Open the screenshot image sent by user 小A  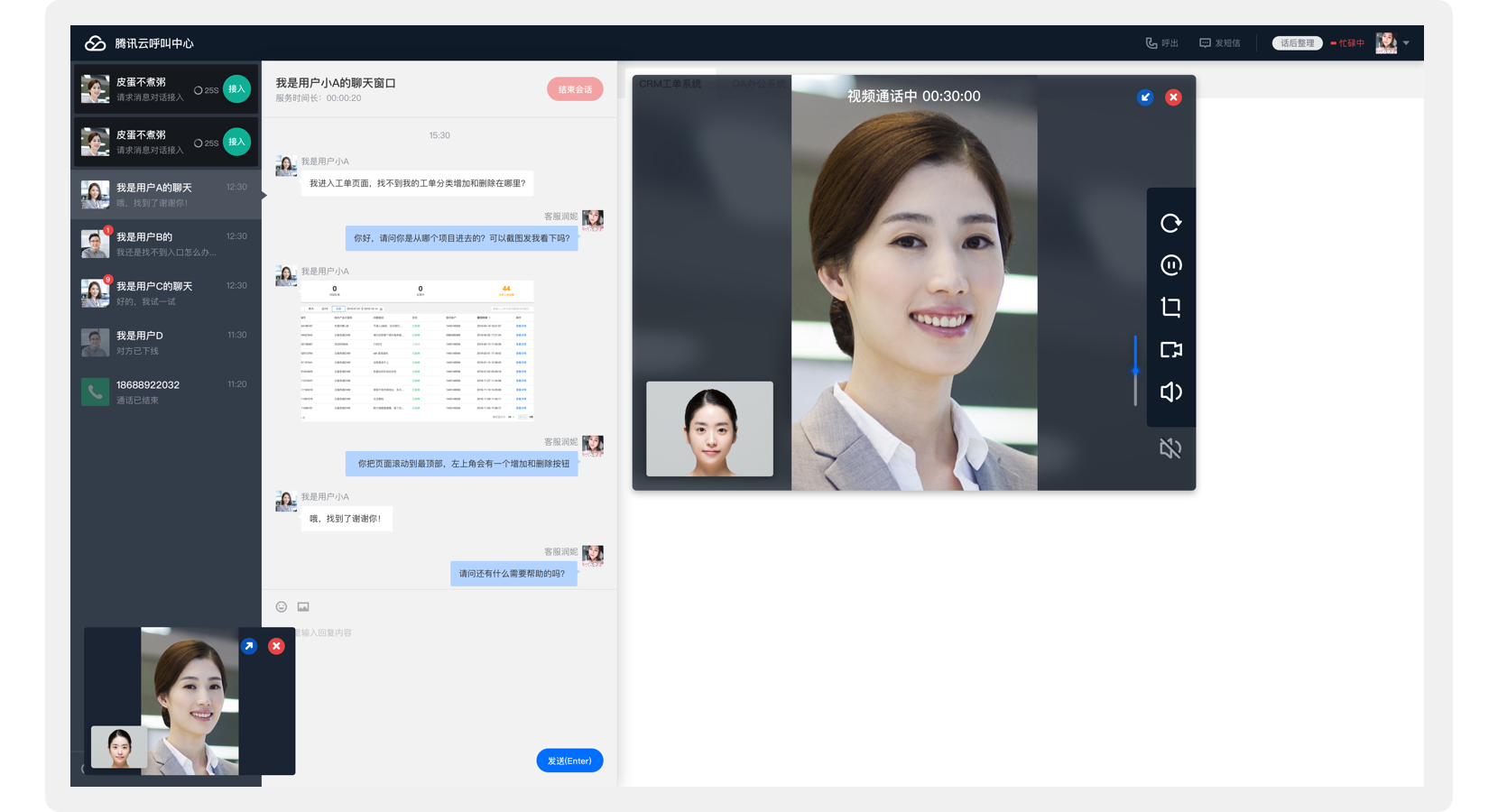coord(417,350)
